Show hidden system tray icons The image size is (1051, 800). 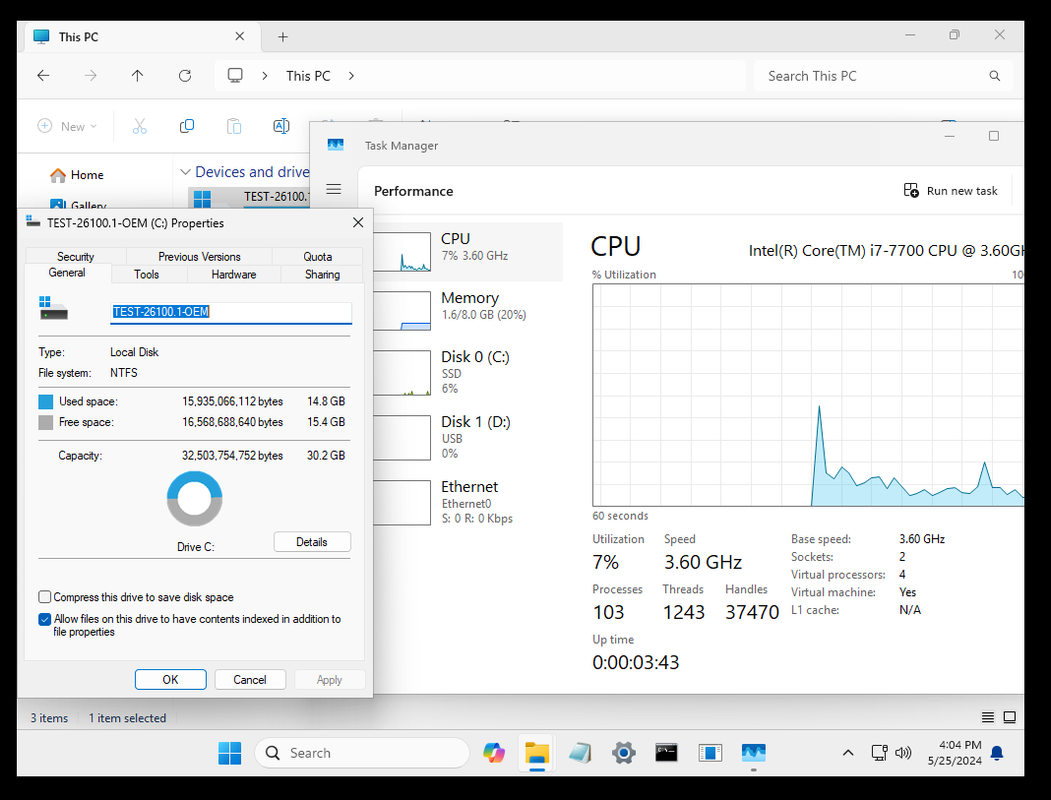tap(848, 753)
